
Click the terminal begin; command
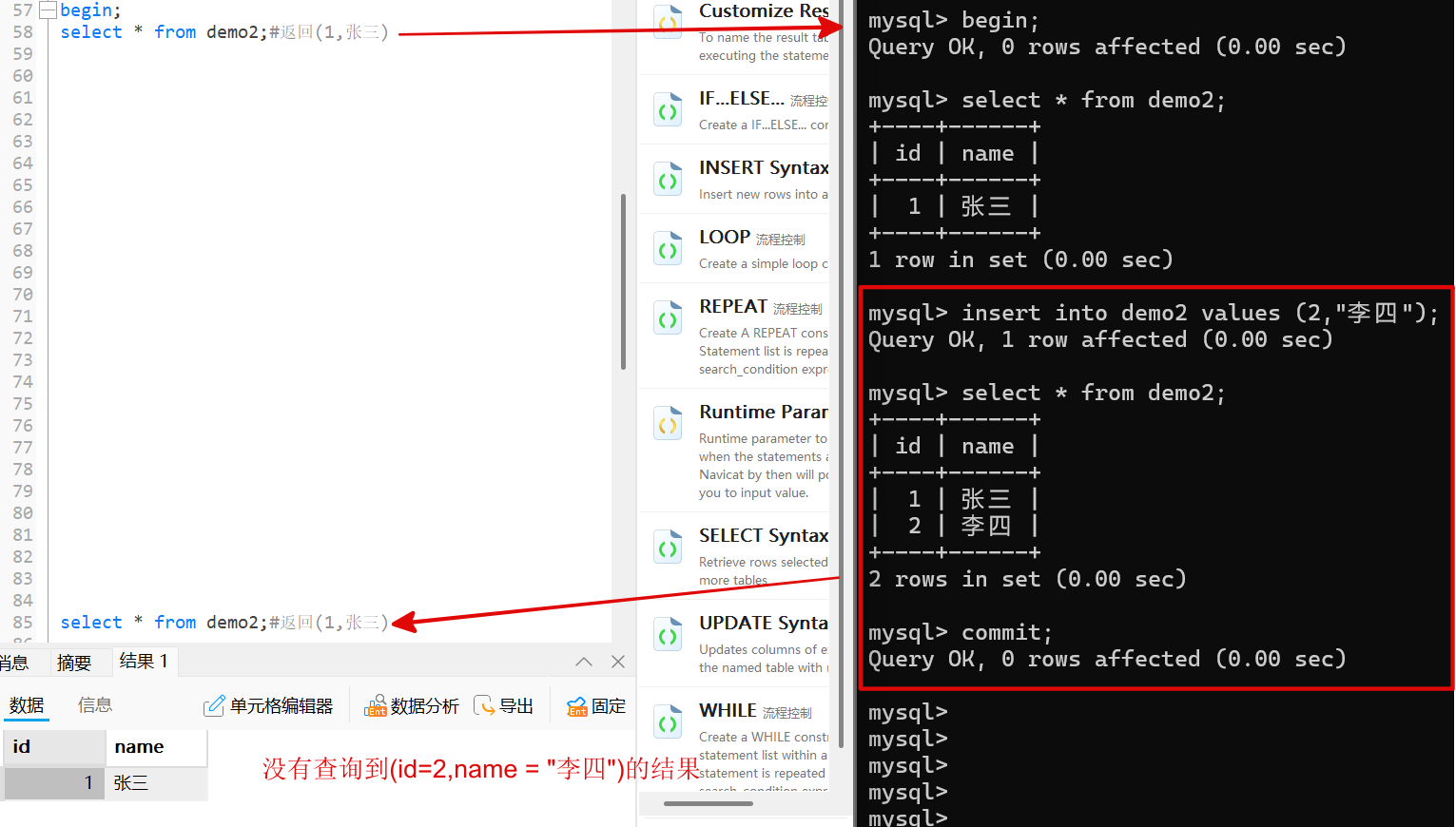pos(1000,21)
